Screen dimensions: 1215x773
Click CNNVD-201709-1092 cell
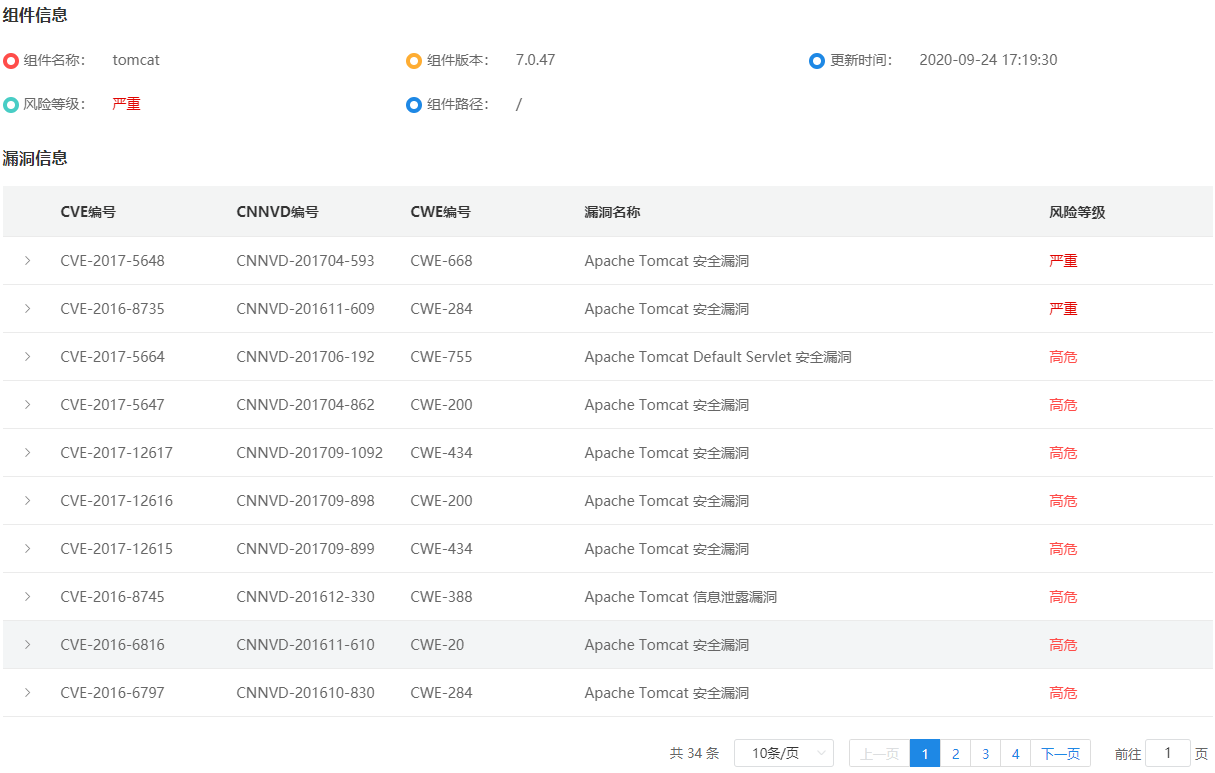309,453
